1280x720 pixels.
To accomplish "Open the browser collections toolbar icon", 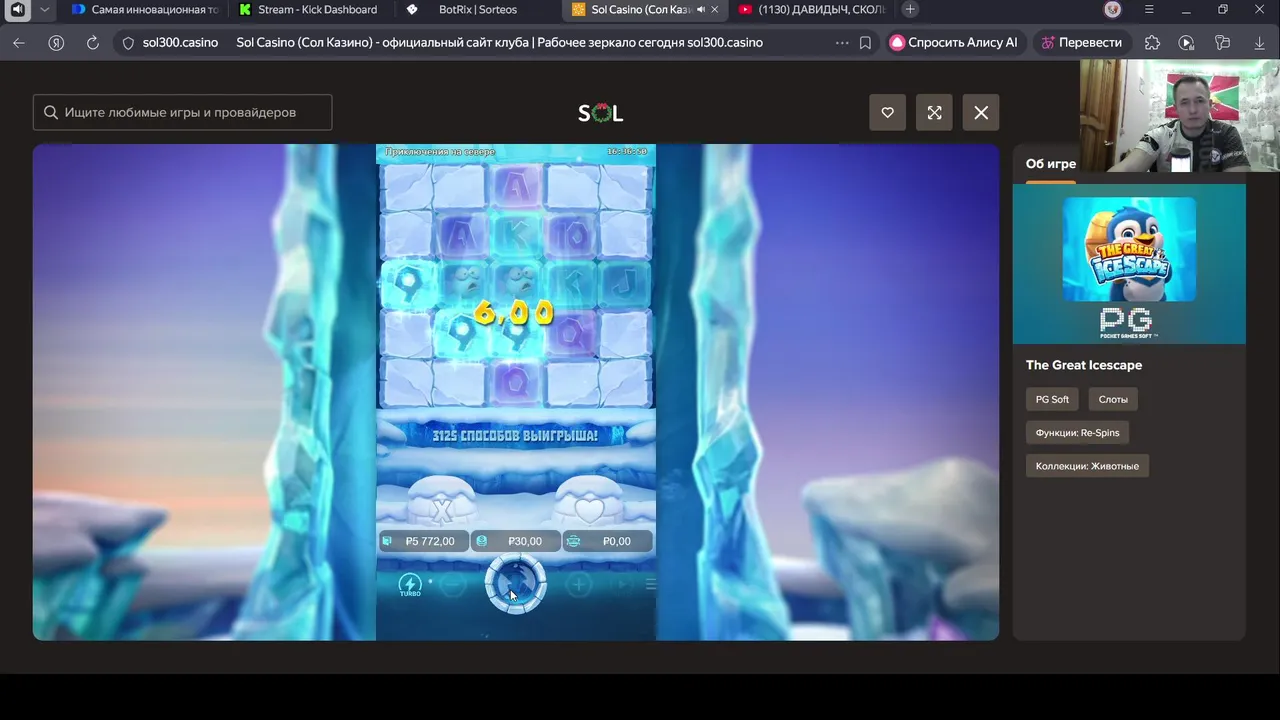I will [1222, 43].
